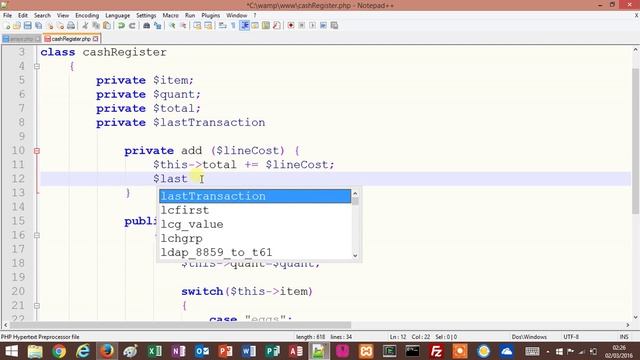640x360 pixels.
Task: Collapse the class block at line 4
Action: point(37,66)
